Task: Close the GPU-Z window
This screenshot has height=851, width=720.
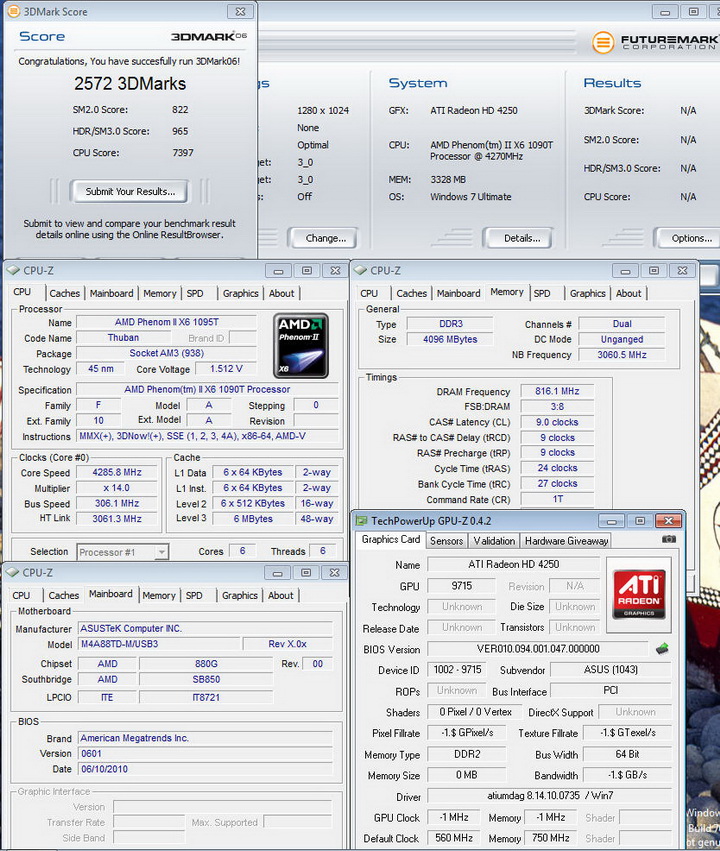Action: 668,521
